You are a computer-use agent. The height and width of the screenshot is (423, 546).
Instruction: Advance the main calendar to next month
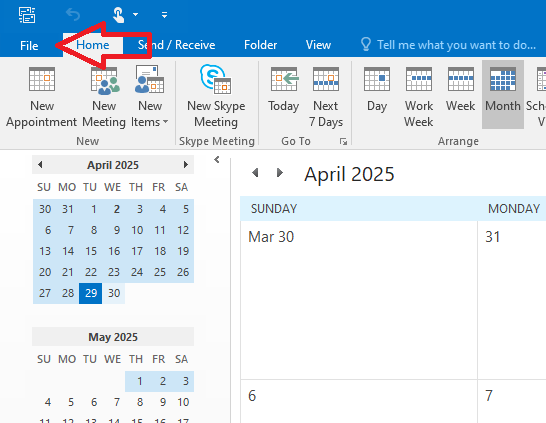280,173
